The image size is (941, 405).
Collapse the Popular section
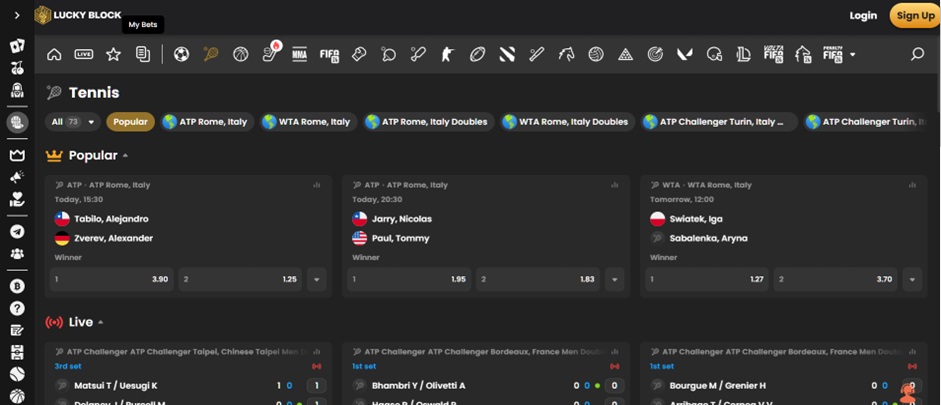(126, 156)
